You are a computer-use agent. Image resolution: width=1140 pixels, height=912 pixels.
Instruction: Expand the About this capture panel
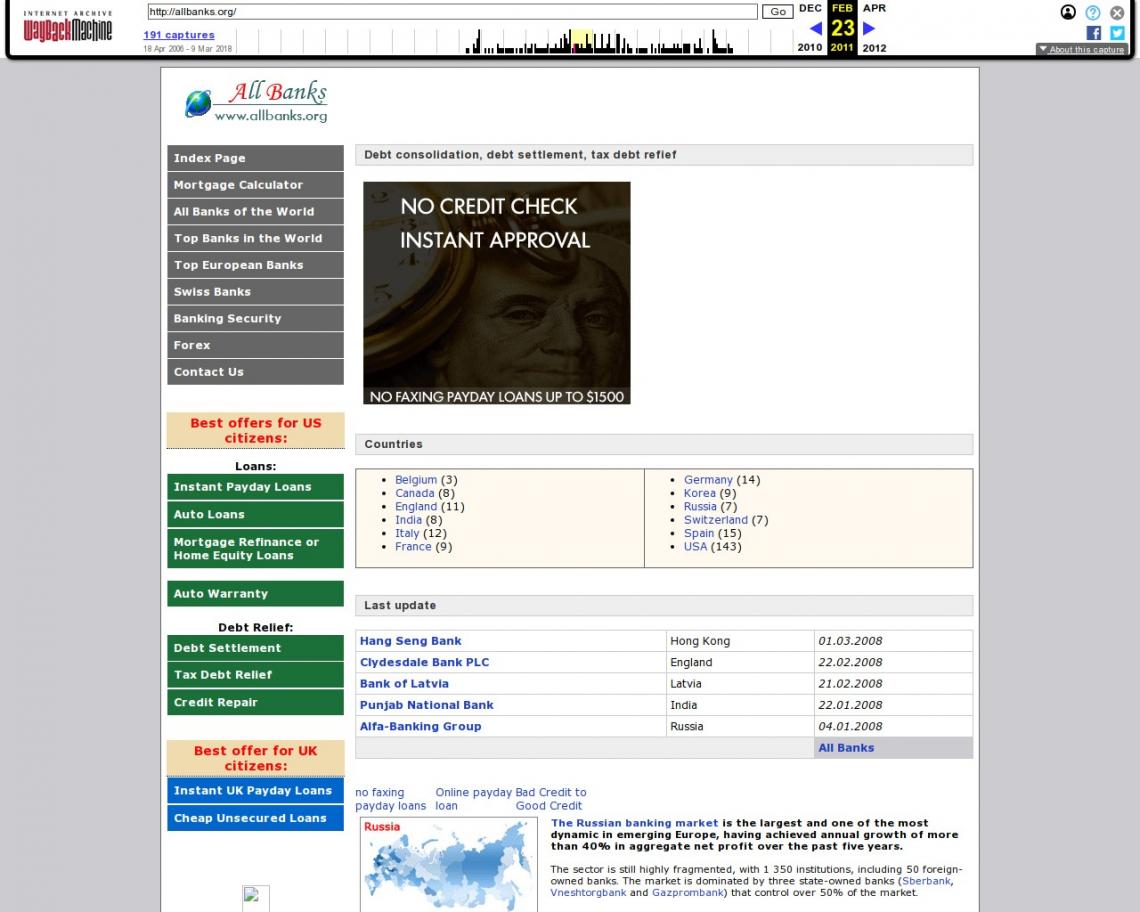coord(1082,49)
